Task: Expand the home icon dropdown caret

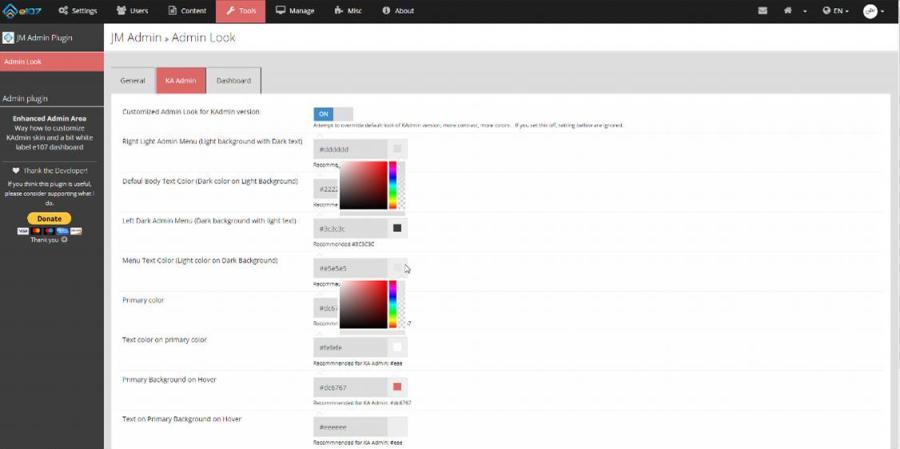Action: pos(805,11)
